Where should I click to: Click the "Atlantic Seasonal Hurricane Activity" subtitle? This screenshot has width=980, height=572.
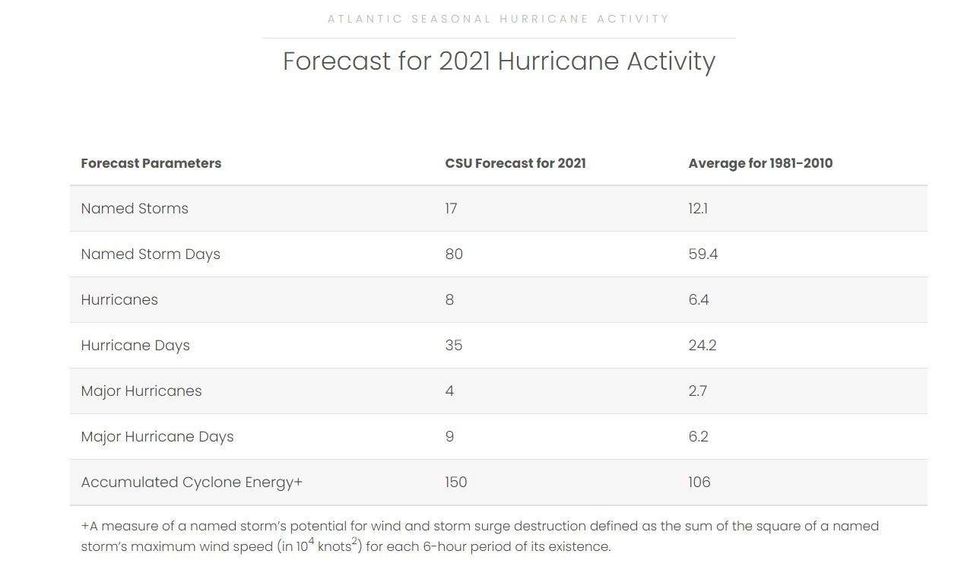point(499,19)
